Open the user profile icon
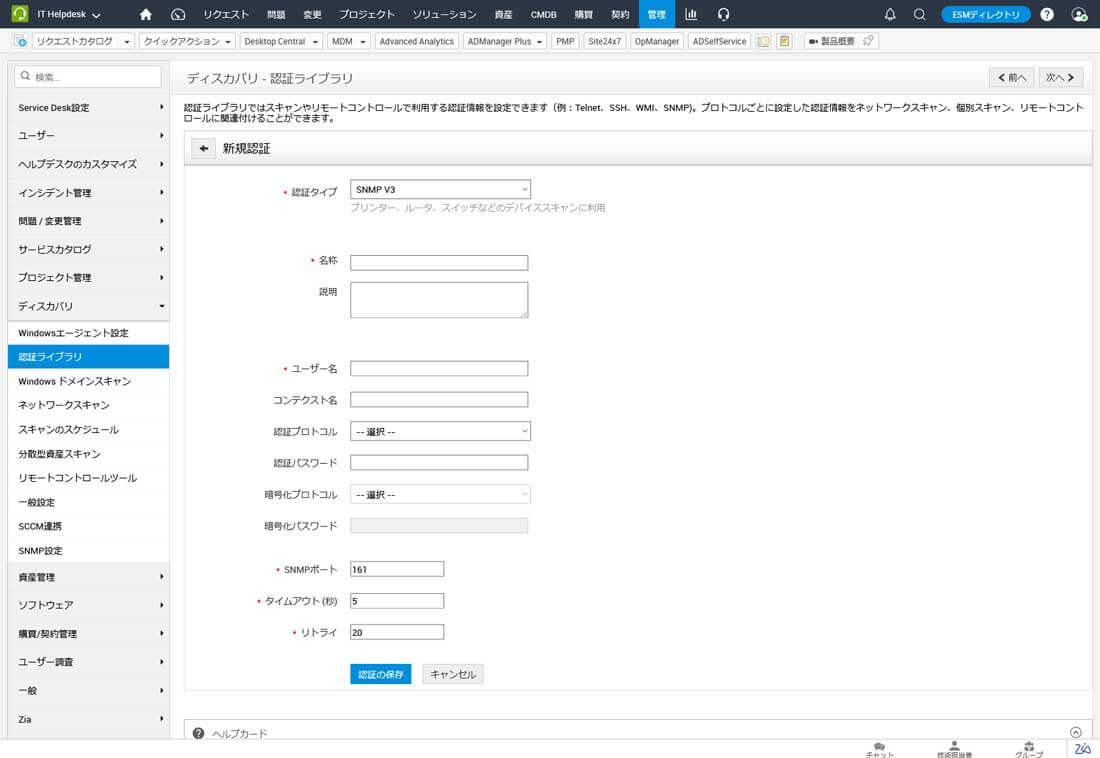 click(x=1079, y=14)
